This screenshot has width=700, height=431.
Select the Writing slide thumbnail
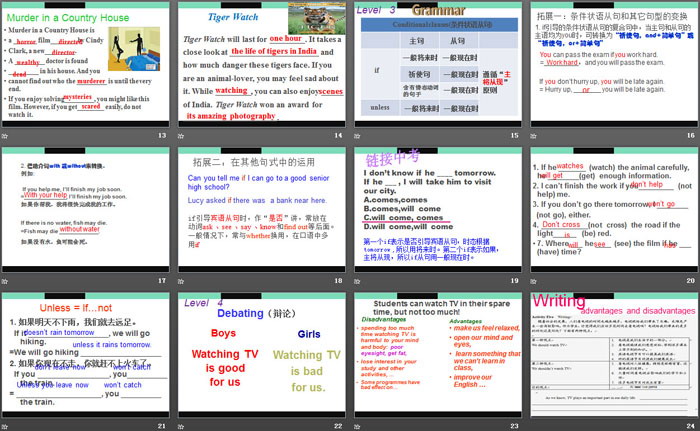tap(614, 355)
